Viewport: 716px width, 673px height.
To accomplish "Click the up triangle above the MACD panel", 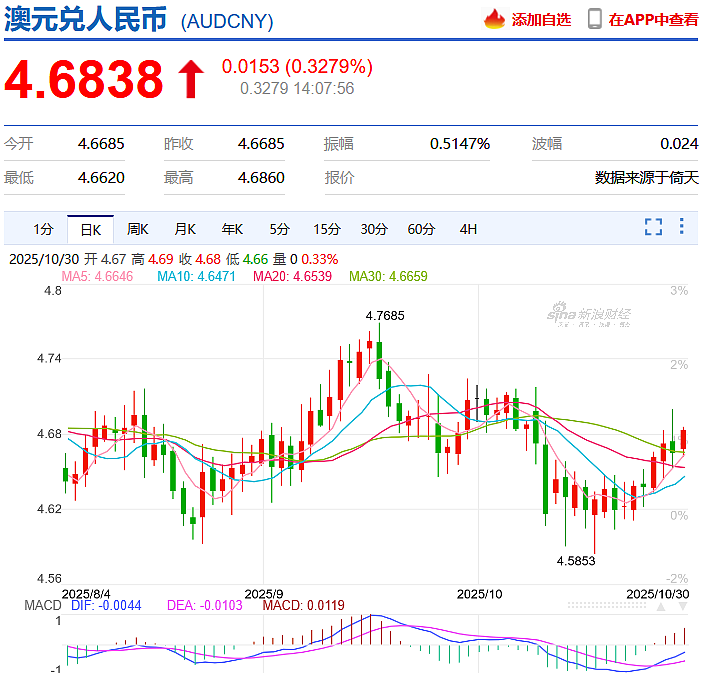I will point(661,607).
